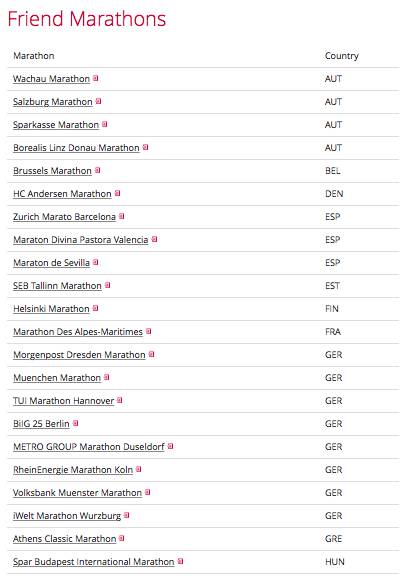Screen dimensions: 410x578
Task: Open Morgenpost Dresden Marathon link
Action: 79,355
